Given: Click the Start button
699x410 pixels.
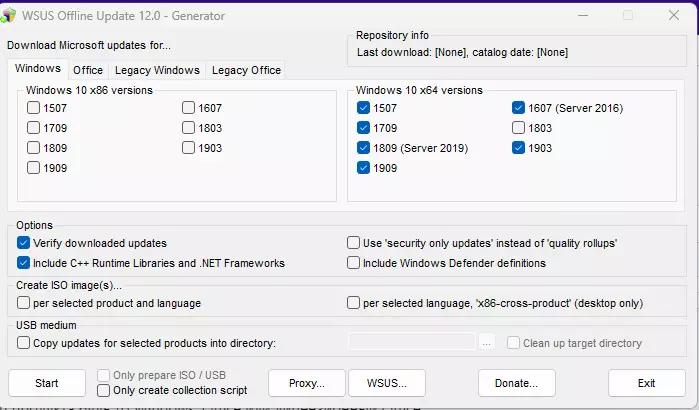Looking at the screenshot, I should [47, 383].
